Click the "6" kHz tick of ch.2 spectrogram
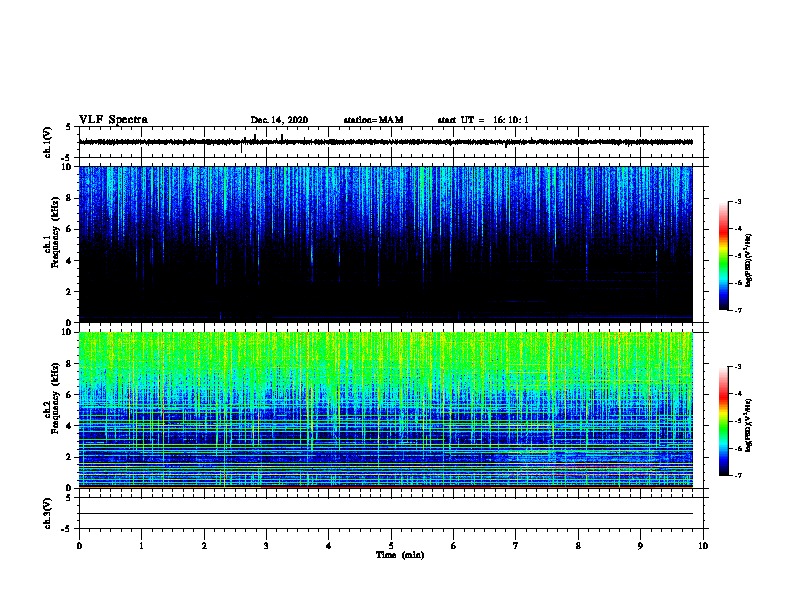The image size is (792, 612). (70, 394)
